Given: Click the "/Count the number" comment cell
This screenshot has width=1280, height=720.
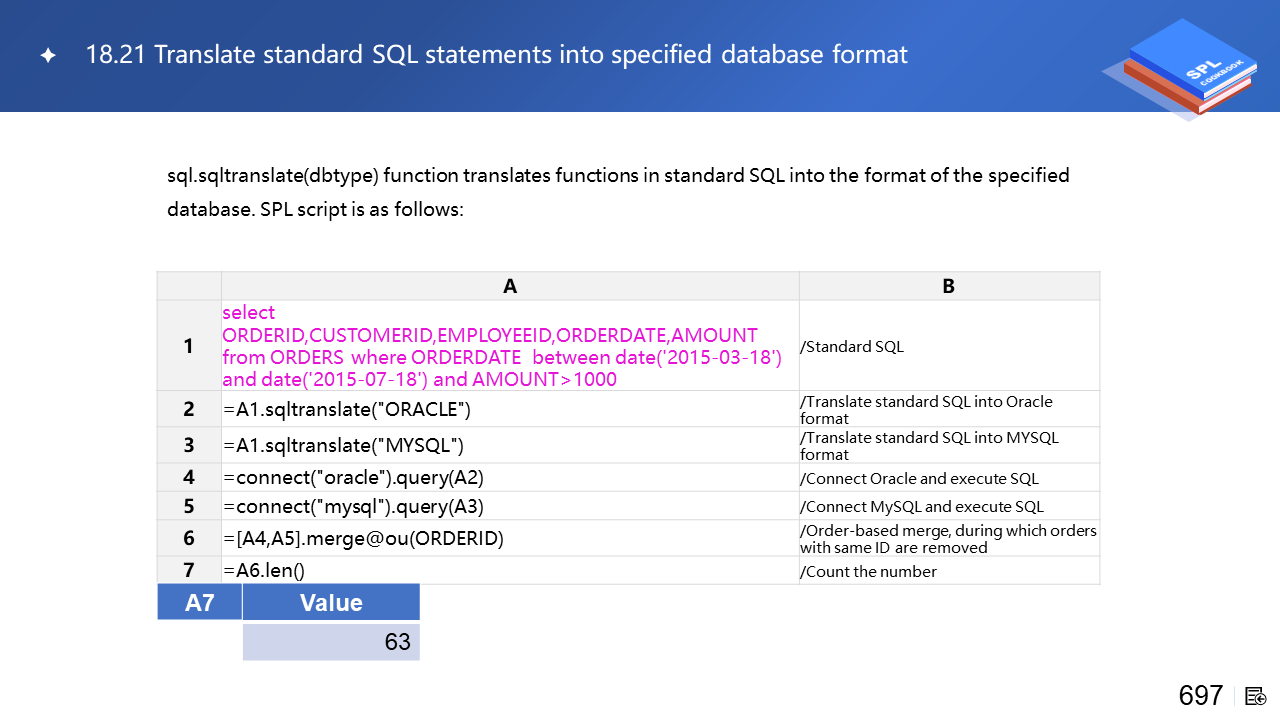Looking at the screenshot, I should (x=868, y=572).
